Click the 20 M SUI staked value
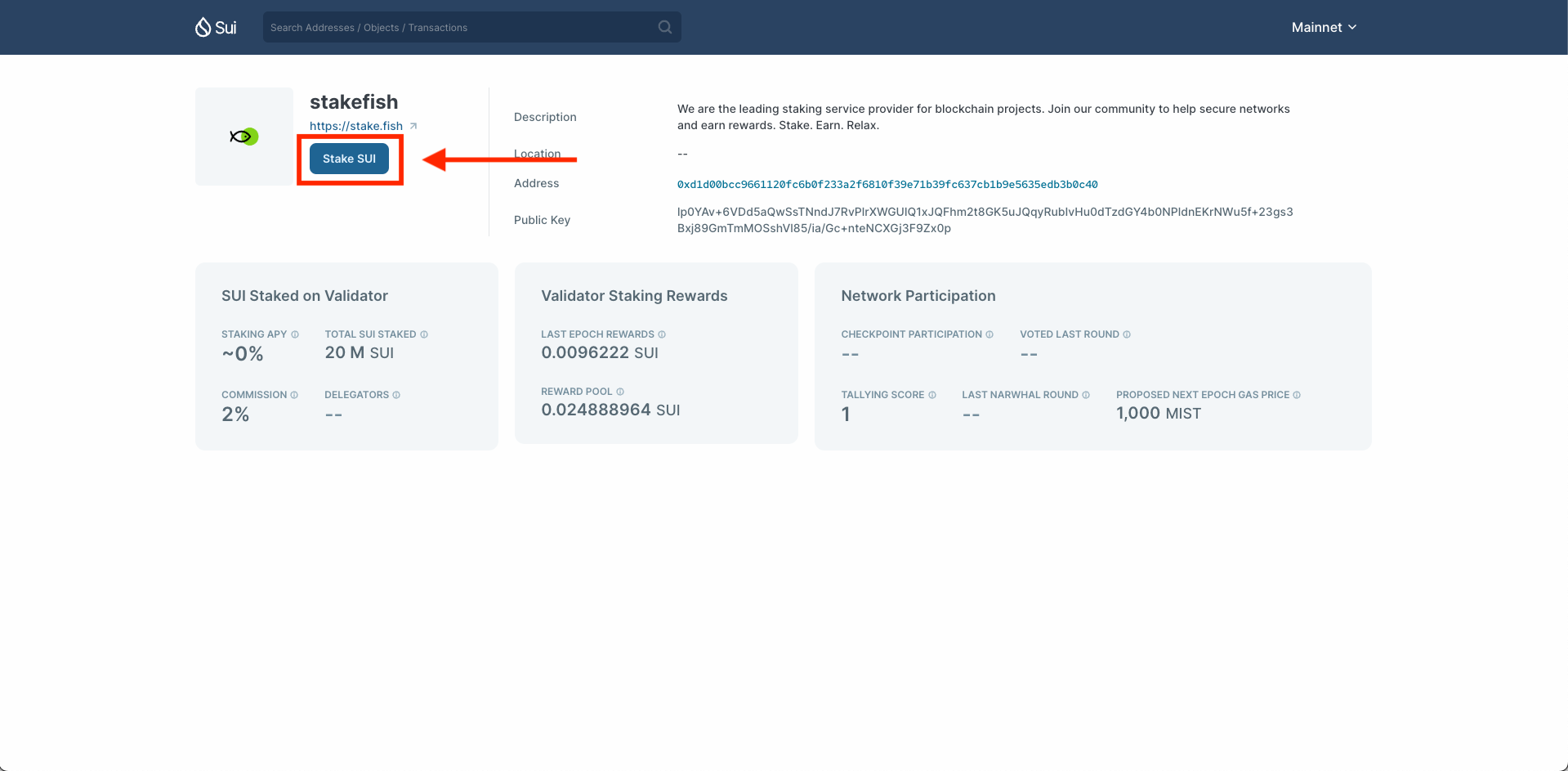 pos(360,352)
